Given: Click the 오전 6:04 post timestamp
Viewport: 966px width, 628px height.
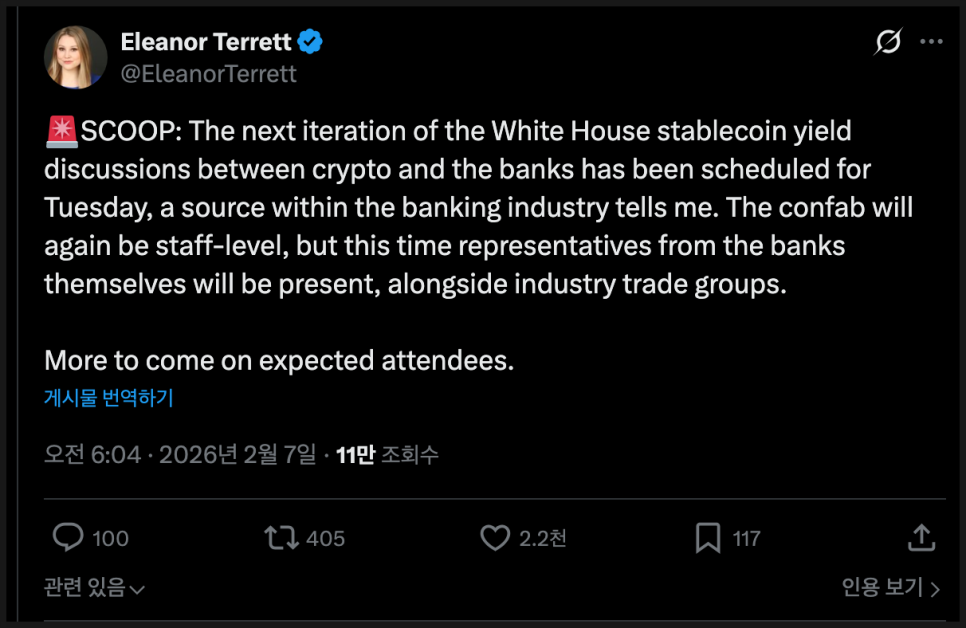Looking at the screenshot, I should coord(92,455).
